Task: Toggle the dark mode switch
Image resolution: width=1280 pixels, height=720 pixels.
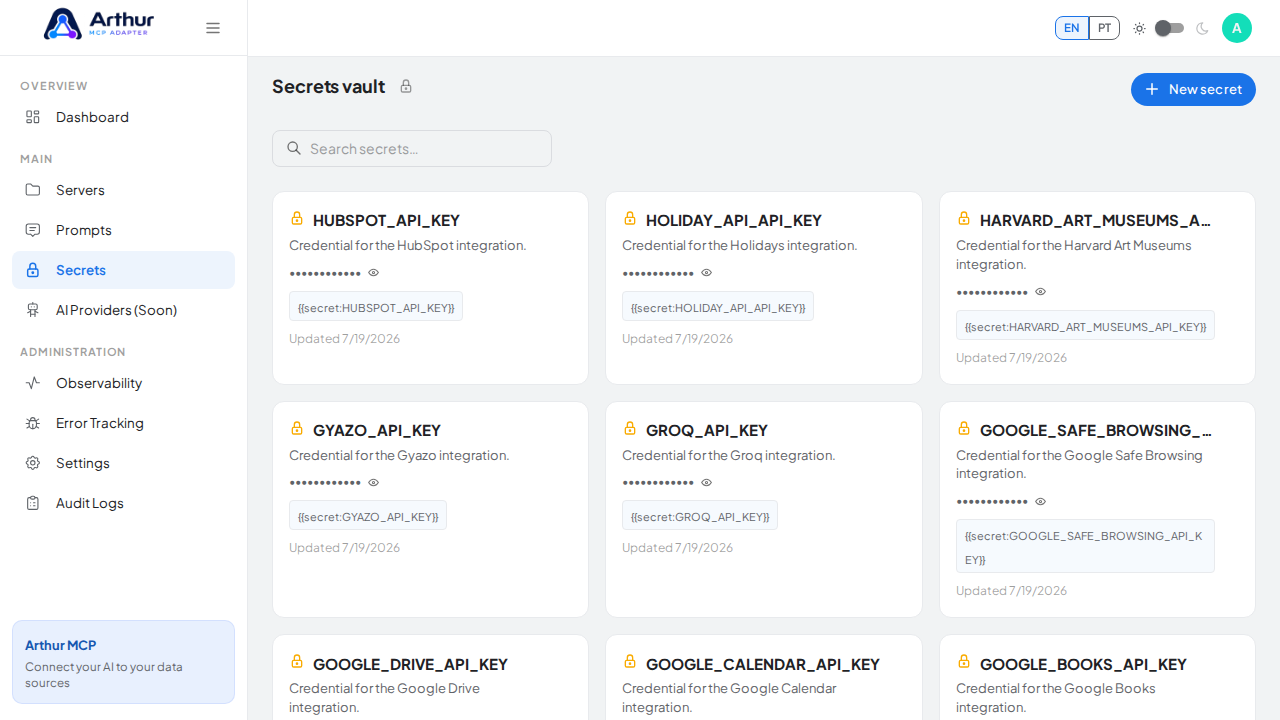Action: (1170, 28)
